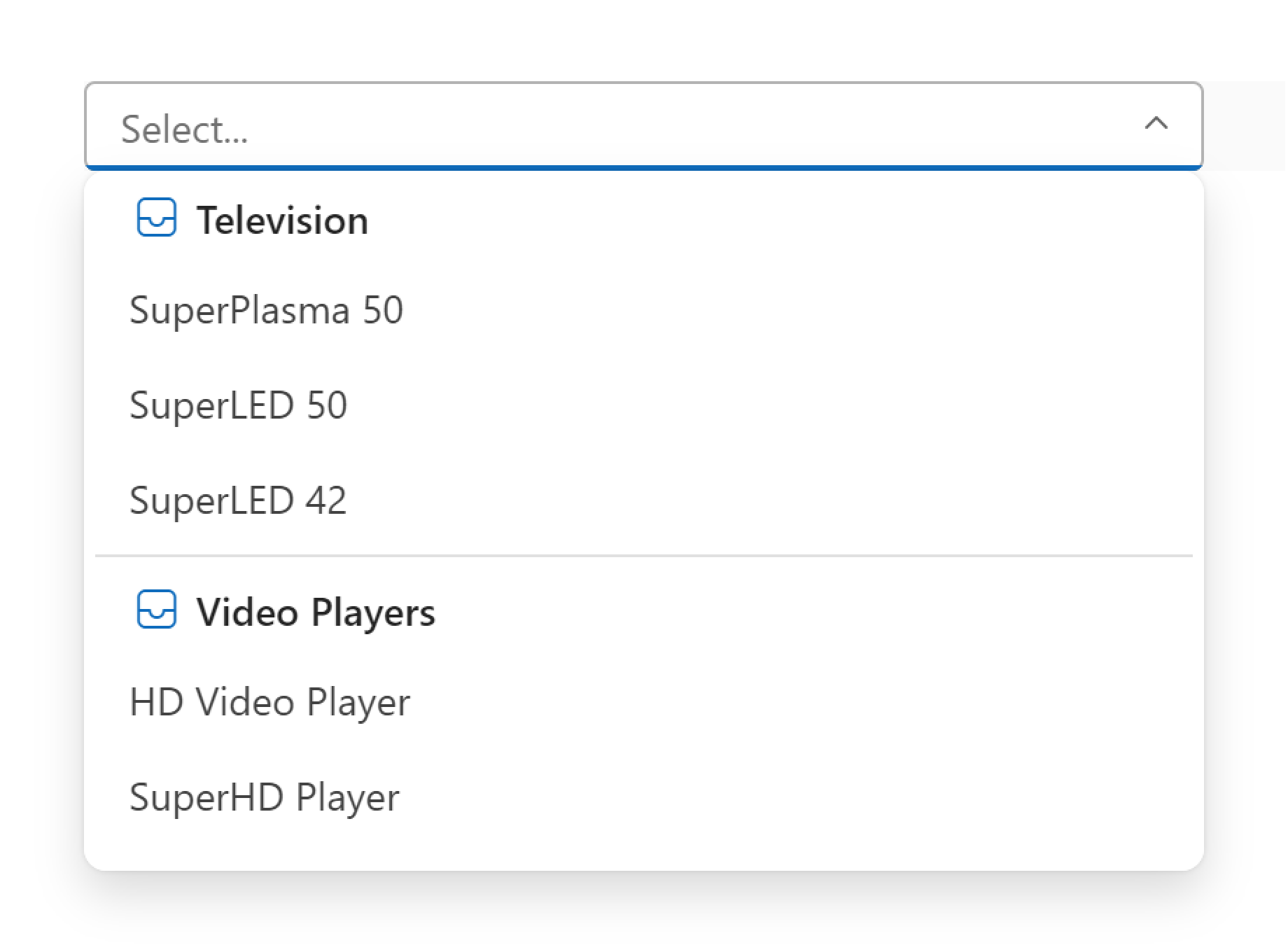Select the SuperLED 50 option

pos(239,405)
